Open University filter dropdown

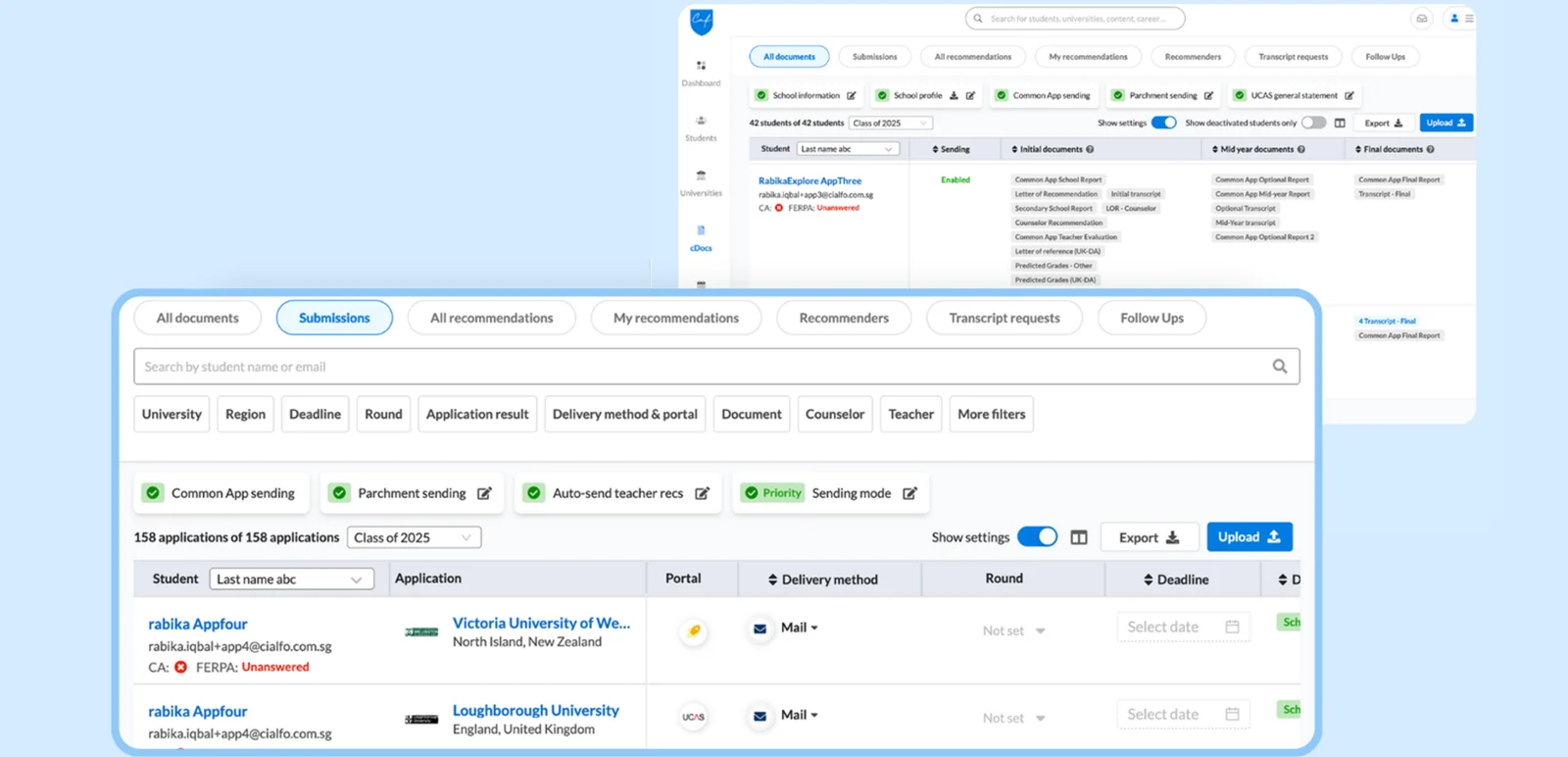point(171,414)
